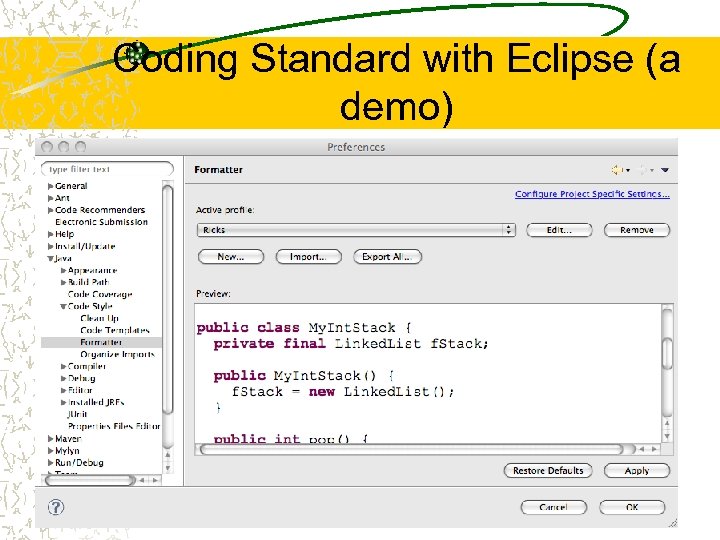This screenshot has height=540, width=720.
Task: Click the Cancel button
Action: (x=553, y=507)
